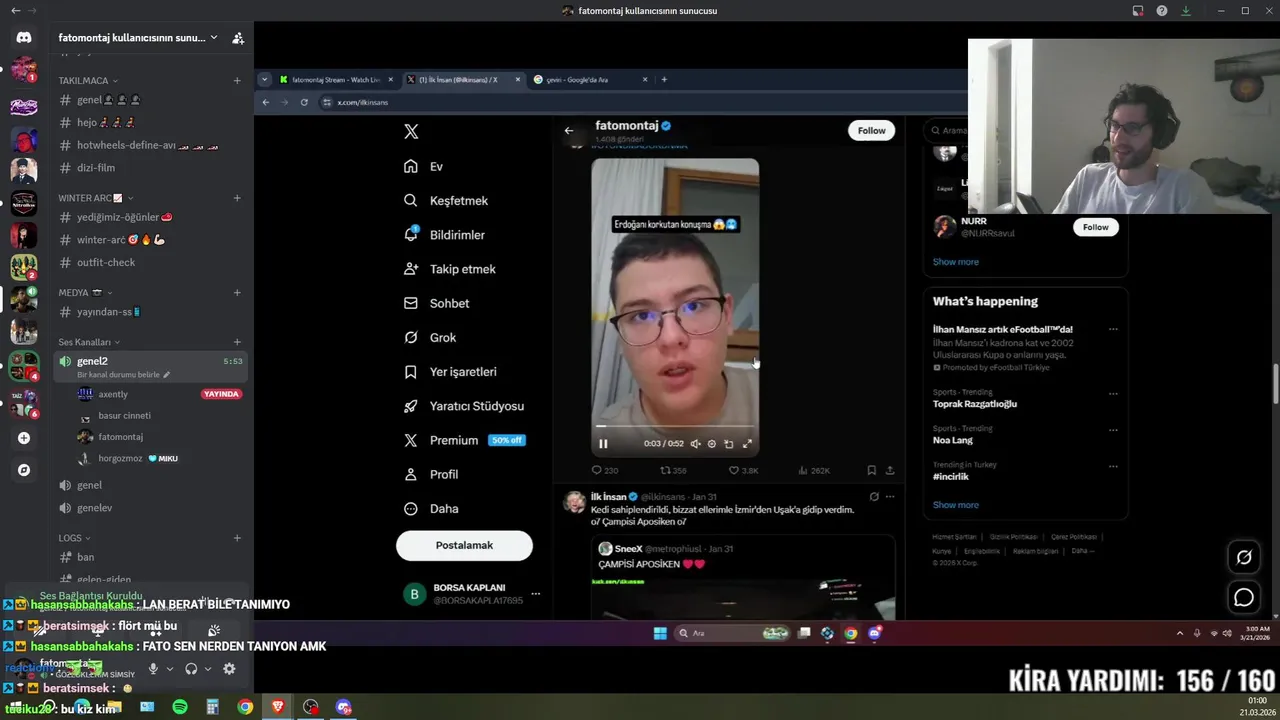1280x720 pixels.
Task: Share the video tweet
Action: coord(890,470)
